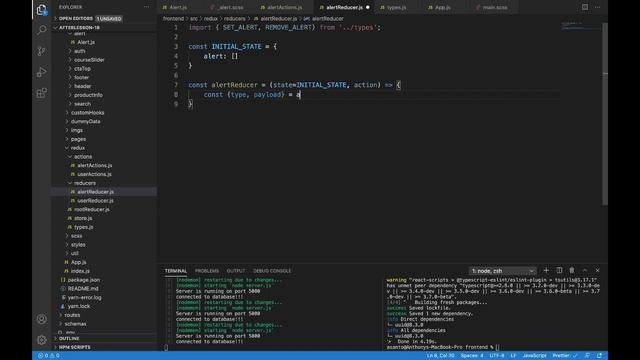The image size is (640, 360).
Task: Select language mode JavaScript in status bar
Action: 534,356
